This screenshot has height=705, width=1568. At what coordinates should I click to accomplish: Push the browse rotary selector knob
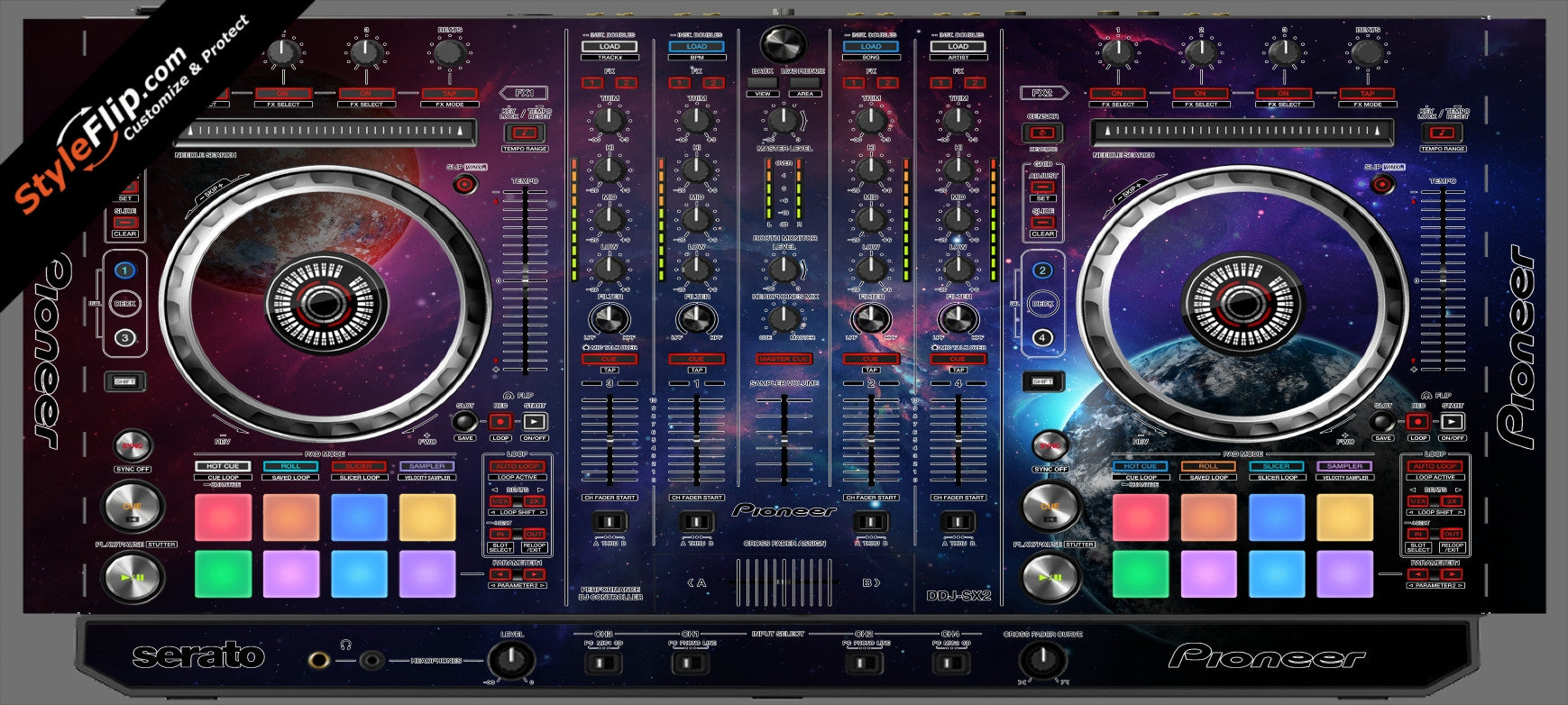pos(784,44)
